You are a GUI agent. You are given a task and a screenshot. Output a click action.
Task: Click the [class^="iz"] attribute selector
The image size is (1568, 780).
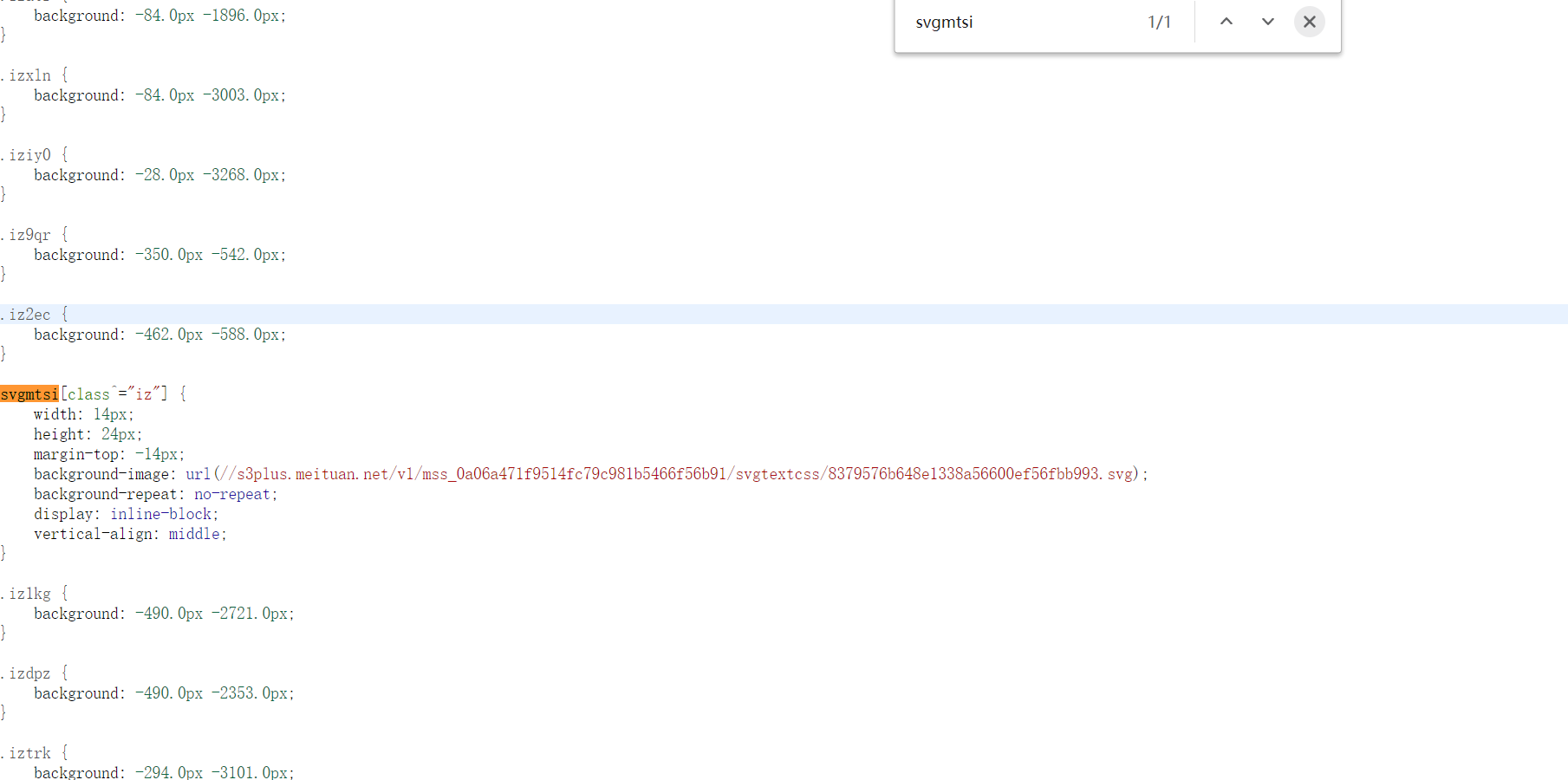coord(114,394)
